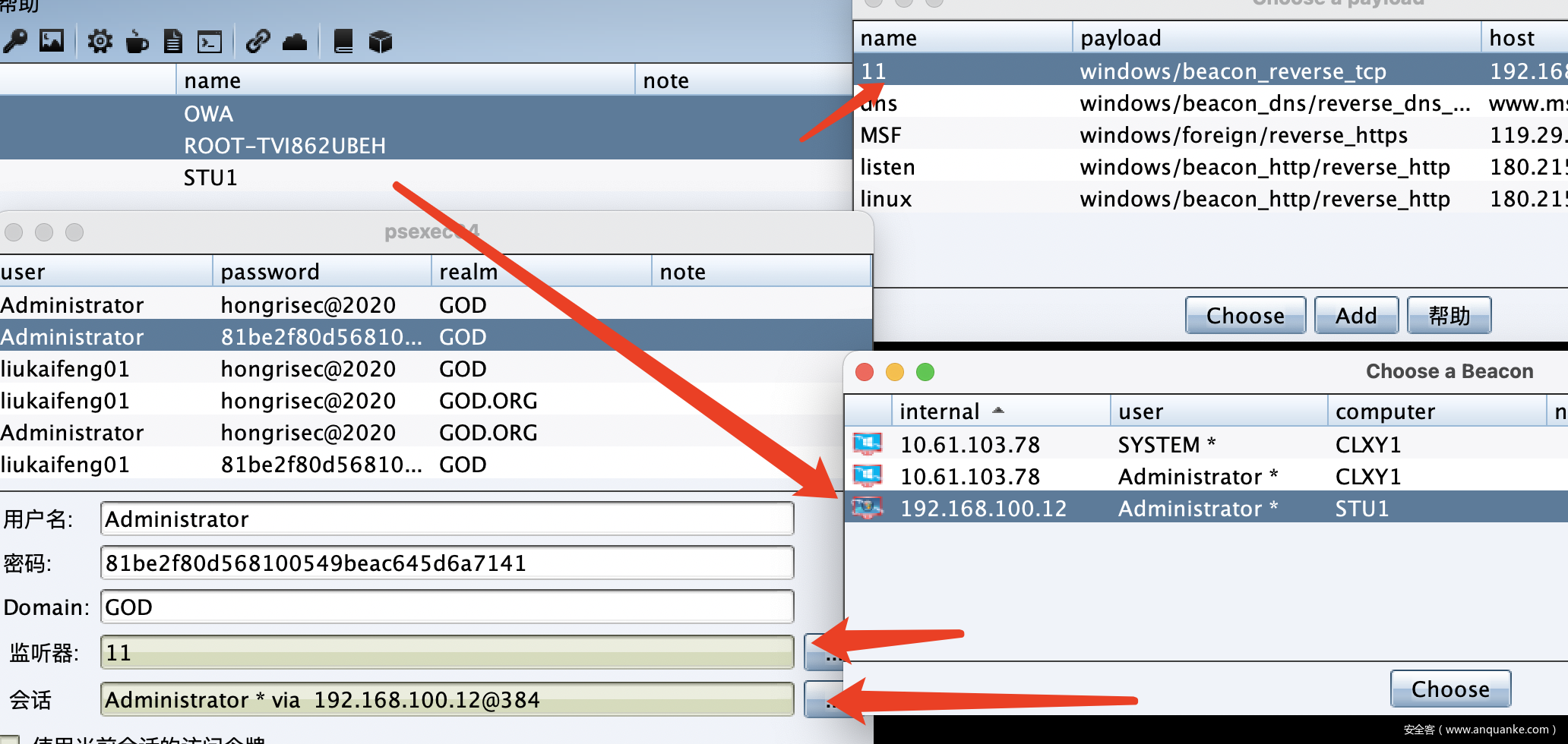Sort credentials by the user column header
This screenshot has height=744, width=1568.
pos(106,271)
